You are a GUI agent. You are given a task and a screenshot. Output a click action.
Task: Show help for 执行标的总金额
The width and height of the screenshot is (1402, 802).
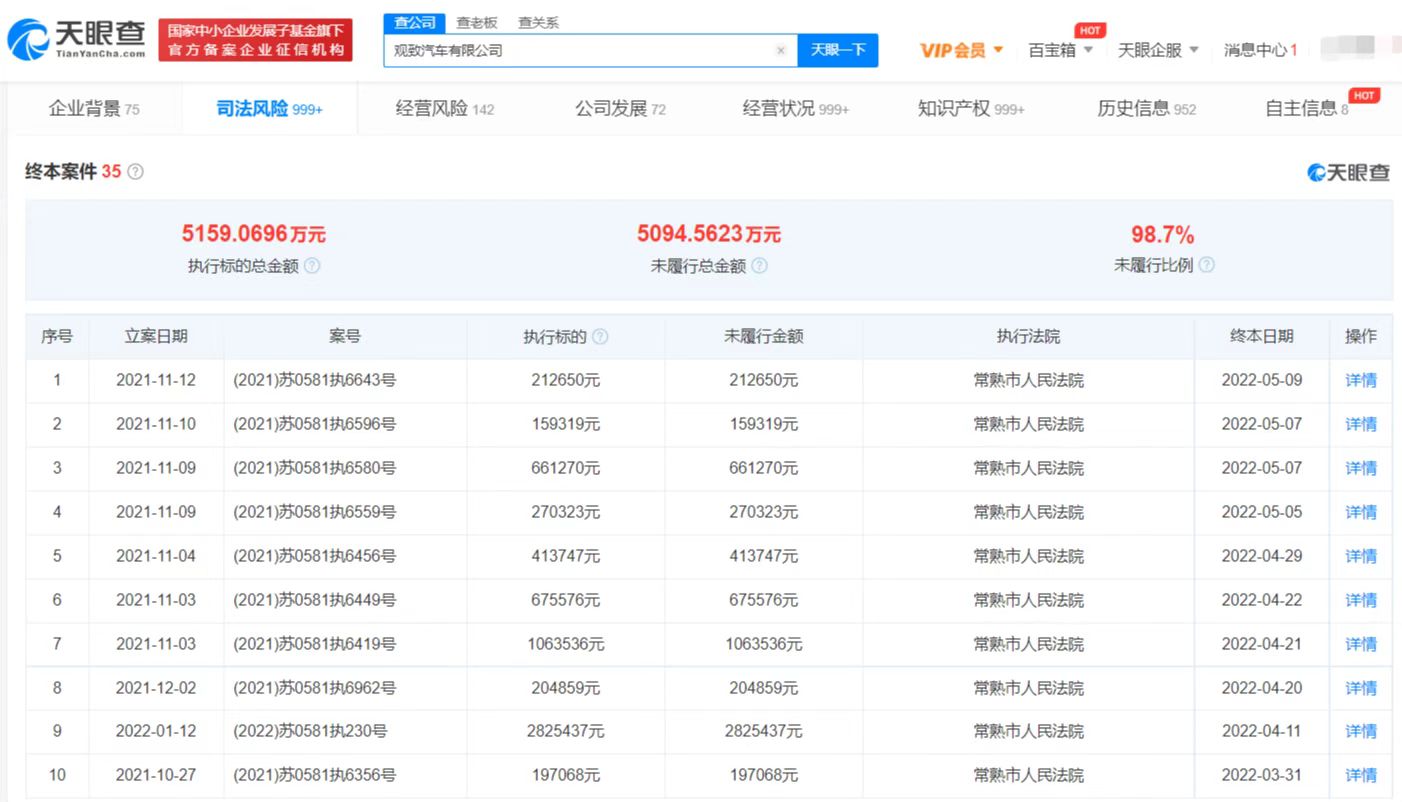[x=312, y=266]
